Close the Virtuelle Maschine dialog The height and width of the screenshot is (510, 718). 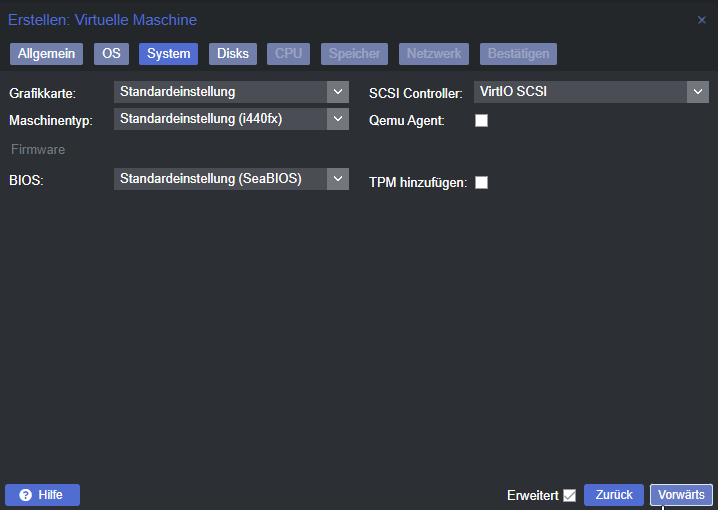pyautogui.click(x=701, y=20)
